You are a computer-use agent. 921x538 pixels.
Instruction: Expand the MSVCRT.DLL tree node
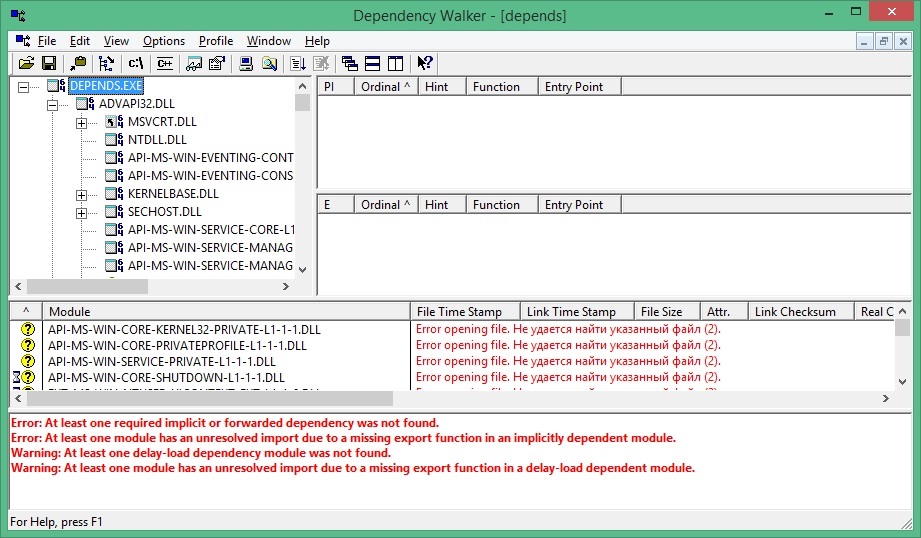tap(82, 122)
